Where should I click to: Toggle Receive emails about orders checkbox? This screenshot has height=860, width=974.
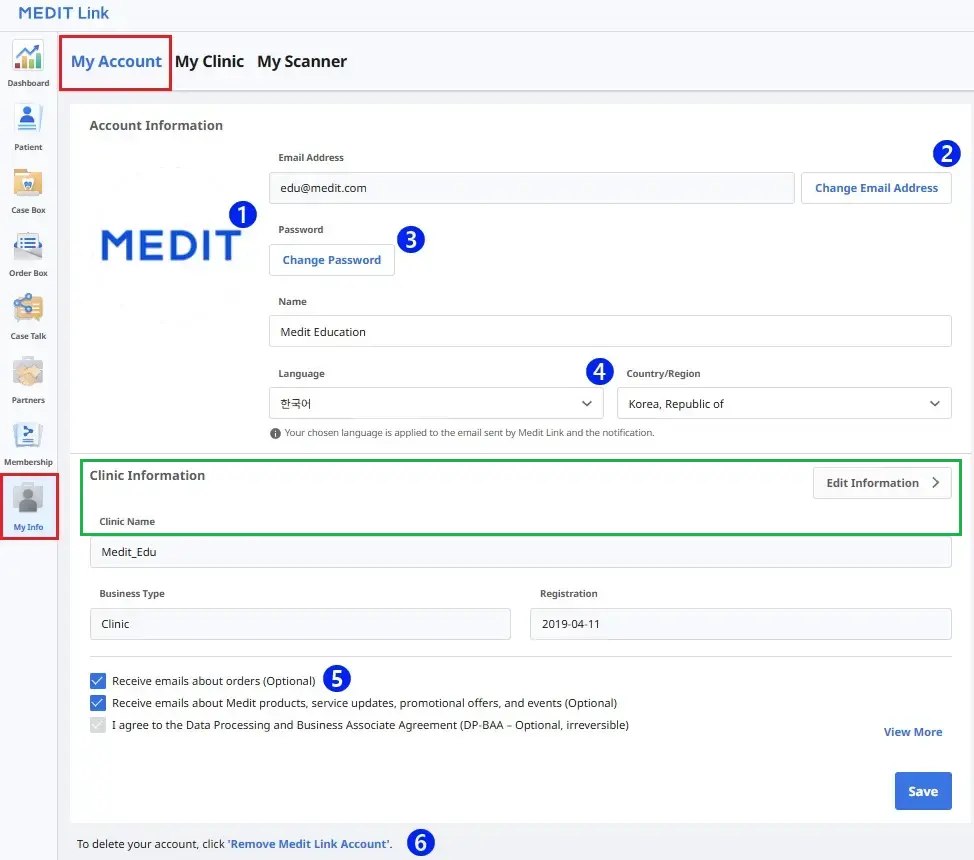(x=98, y=681)
